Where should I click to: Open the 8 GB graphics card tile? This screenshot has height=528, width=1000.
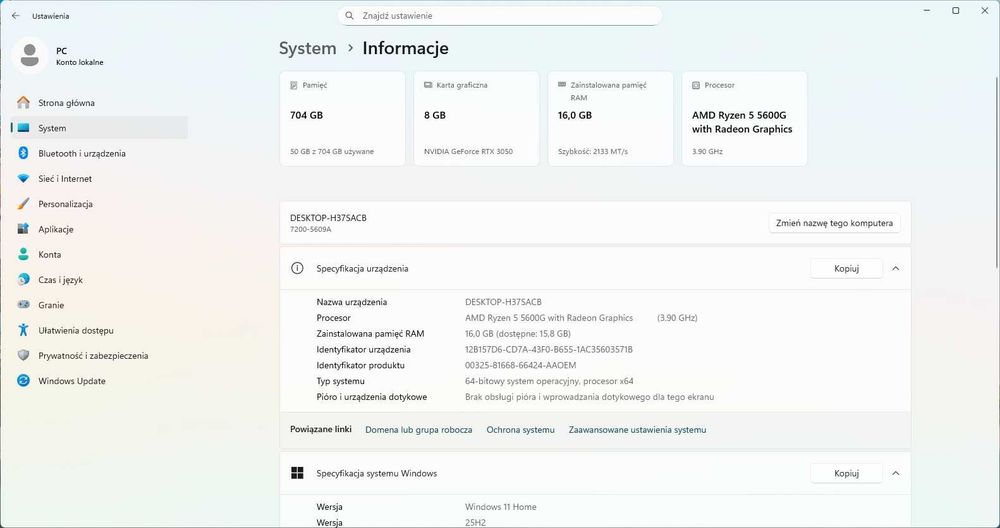click(476, 119)
